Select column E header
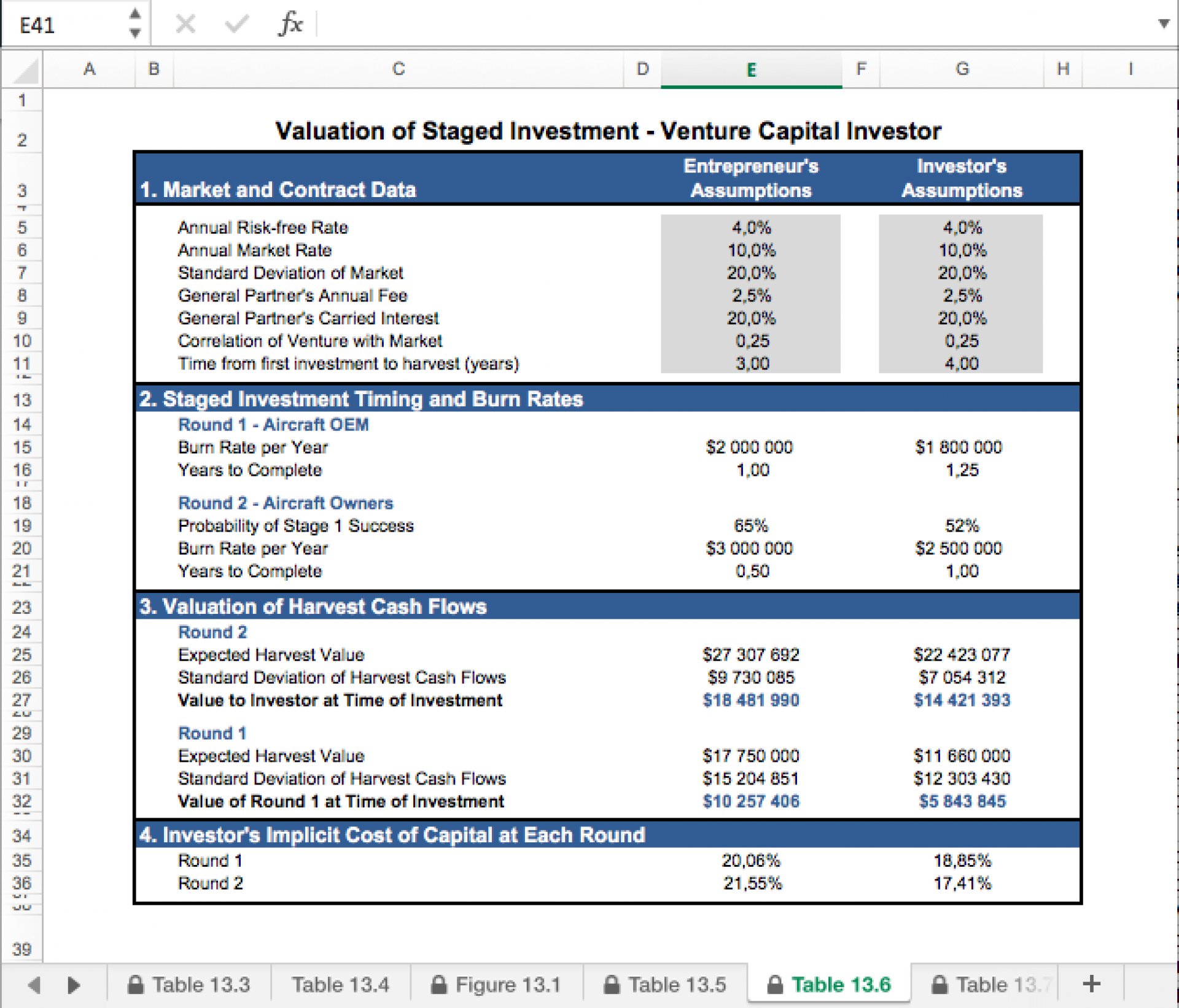Screen dimensions: 1179x1008 tap(751, 69)
